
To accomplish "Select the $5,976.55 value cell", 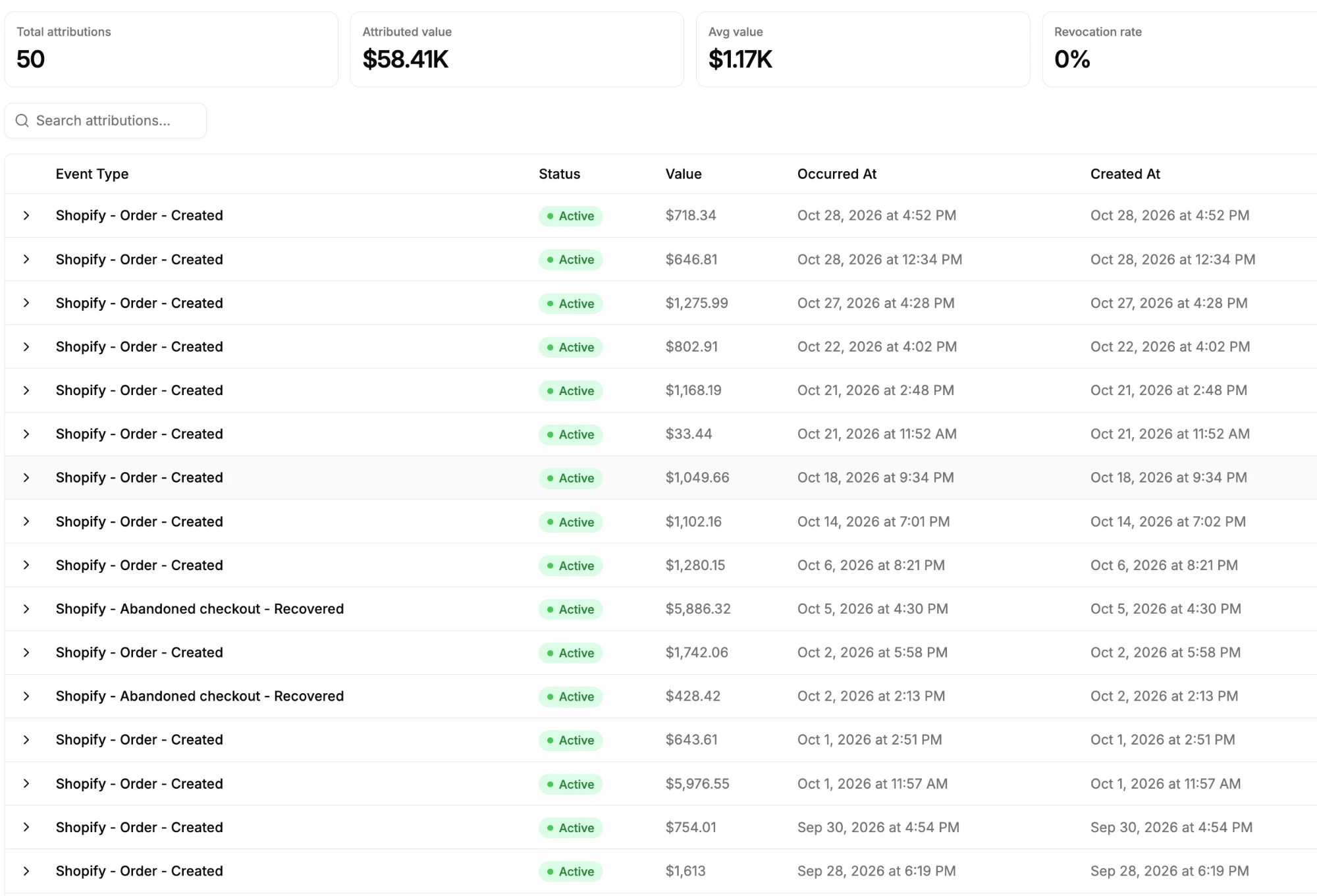I will click(697, 783).
